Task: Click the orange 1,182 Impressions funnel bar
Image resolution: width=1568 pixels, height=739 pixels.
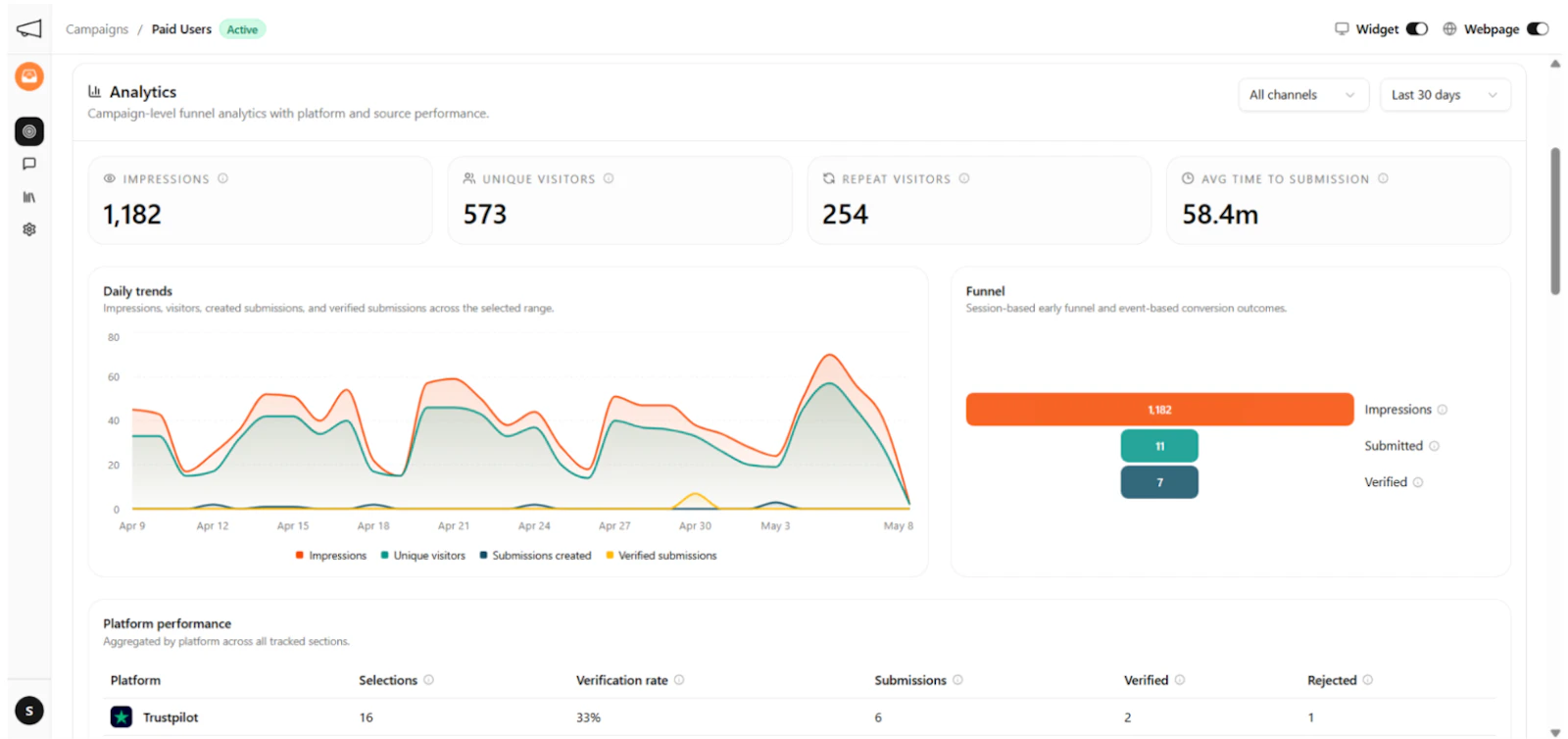Action: point(1159,410)
